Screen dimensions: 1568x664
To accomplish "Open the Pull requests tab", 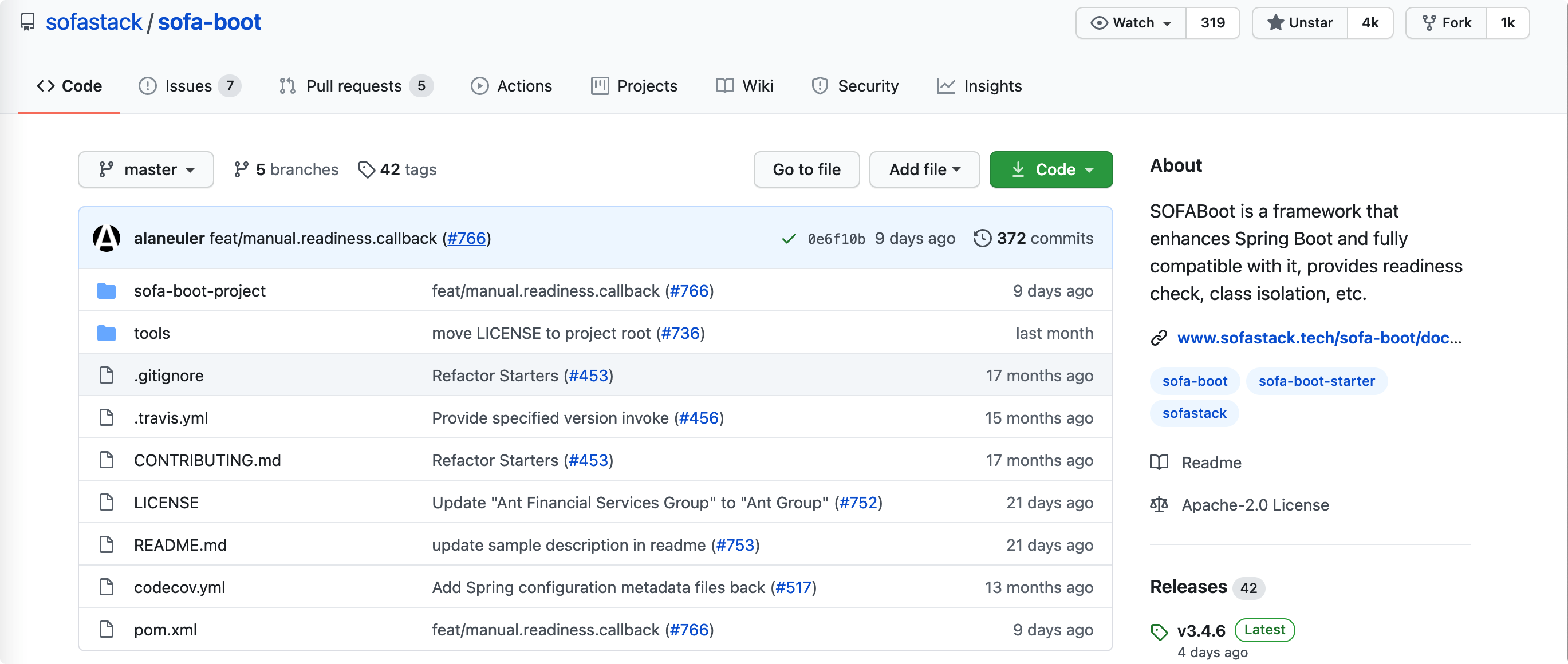I will point(354,86).
